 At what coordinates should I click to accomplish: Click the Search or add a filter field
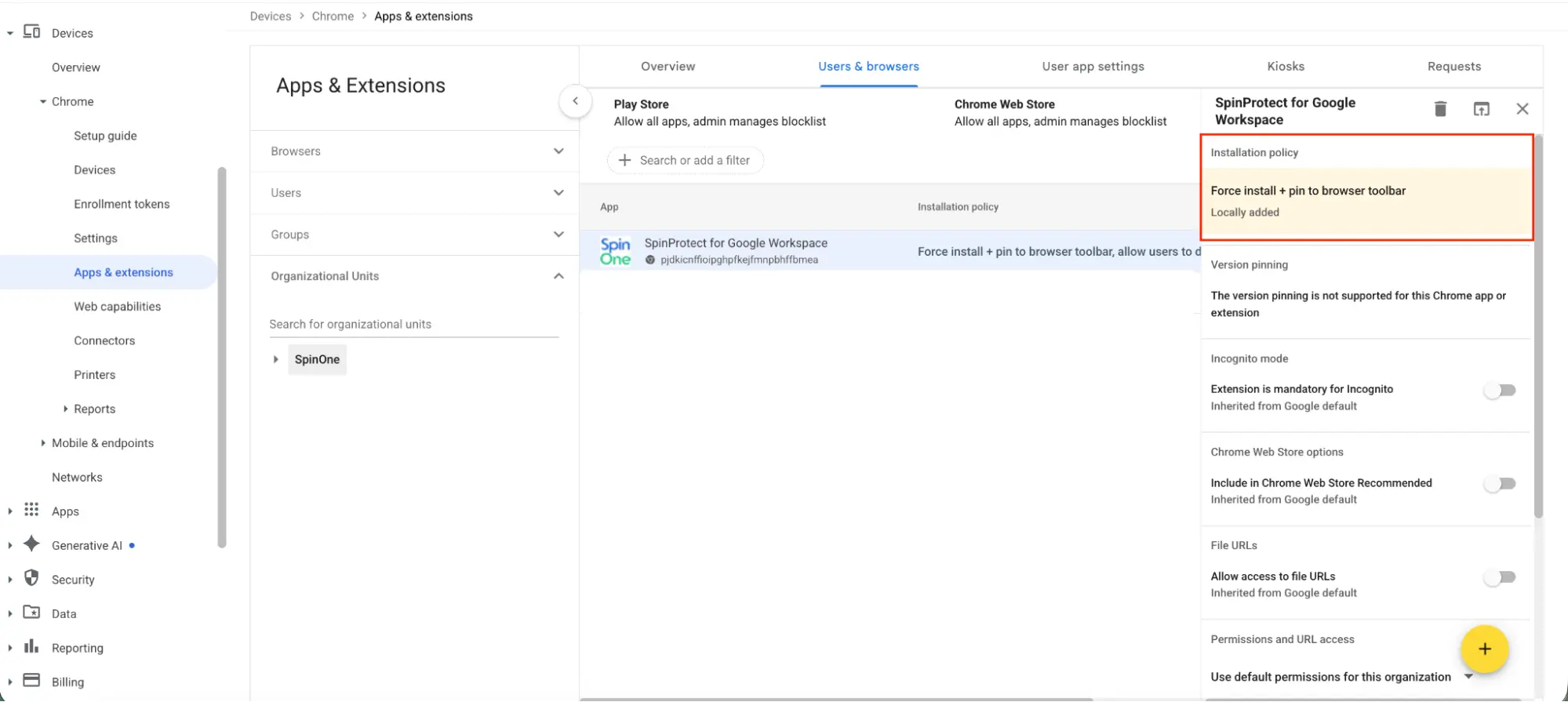click(x=685, y=160)
